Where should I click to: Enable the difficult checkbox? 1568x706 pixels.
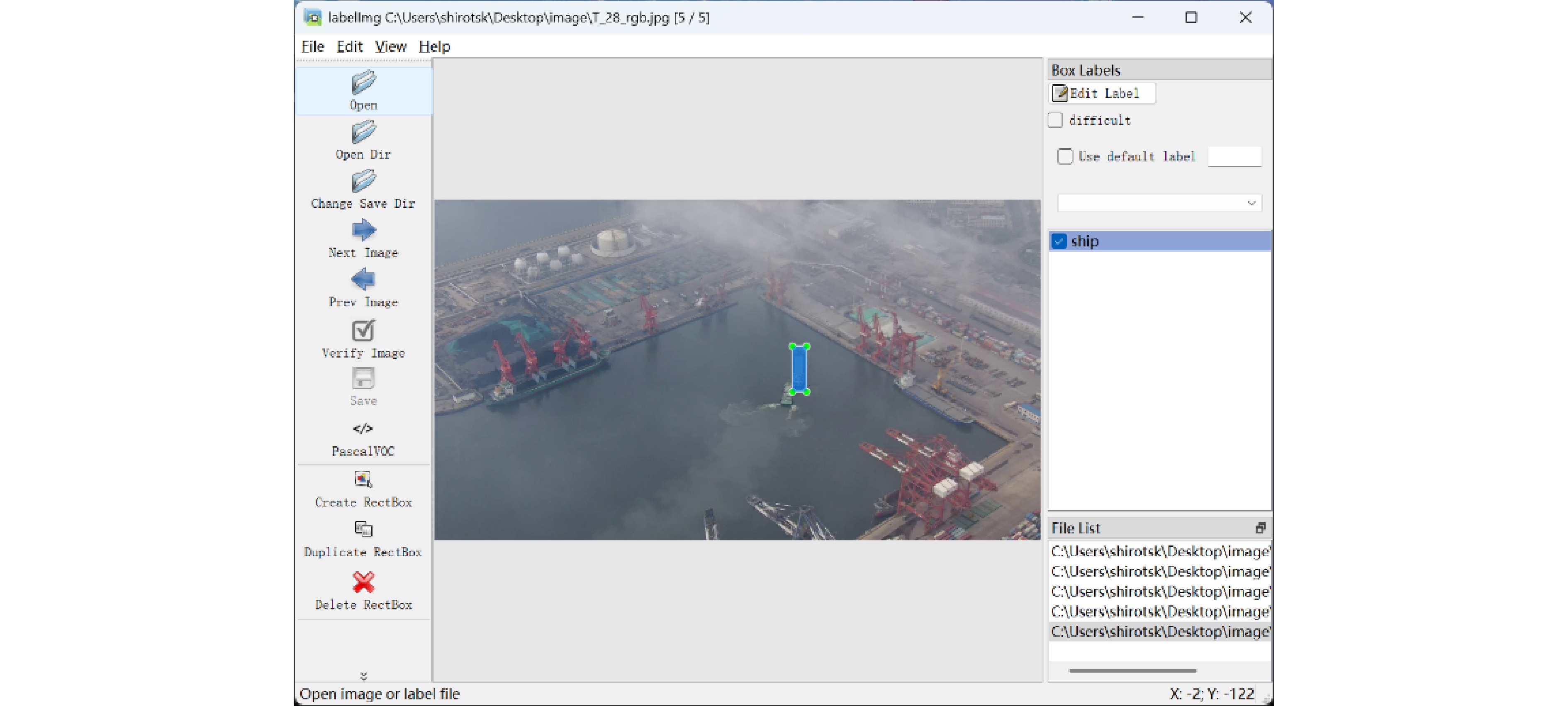tap(1055, 121)
